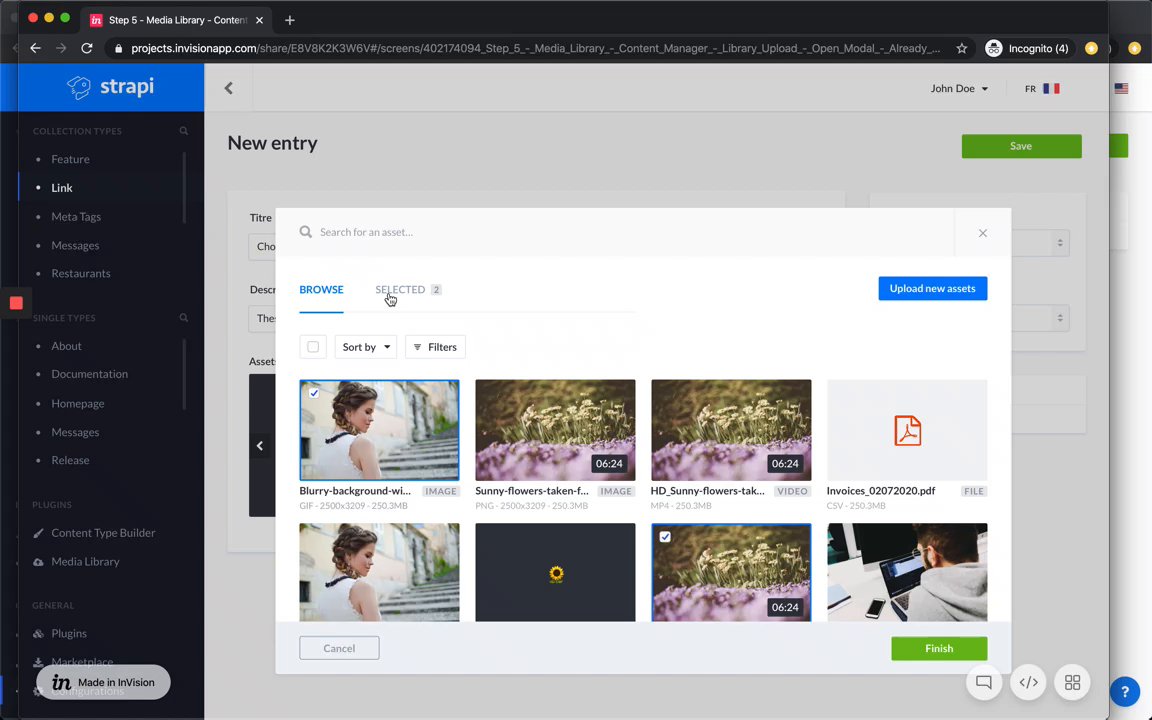The height and width of the screenshot is (720, 1152).
Task: Click the PDF icon for Invoices_02072020.pdf
Action: (907, 431)
